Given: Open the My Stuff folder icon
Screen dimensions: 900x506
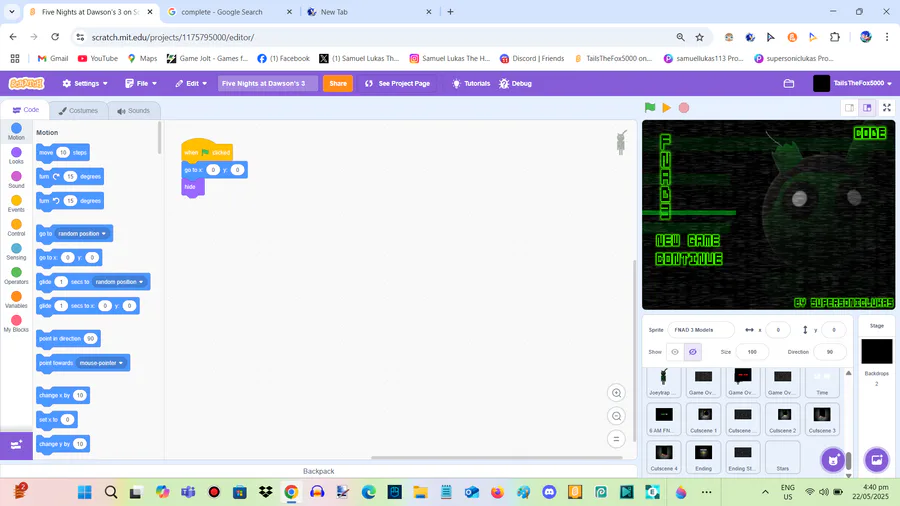Looking at the screenshot, I should tap(789, 83).
